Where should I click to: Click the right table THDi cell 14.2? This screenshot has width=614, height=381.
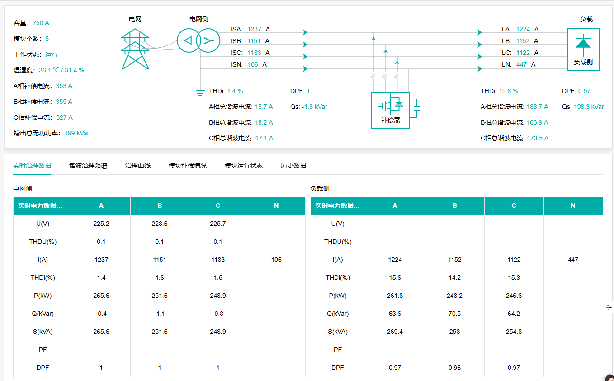[x=454, y=278]
